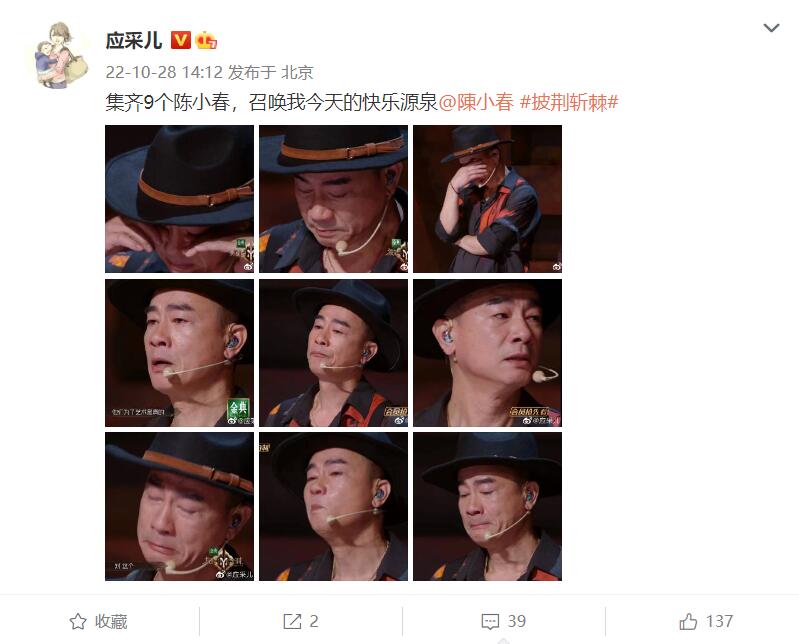Click the crown membership badge icon

(206, 40)
